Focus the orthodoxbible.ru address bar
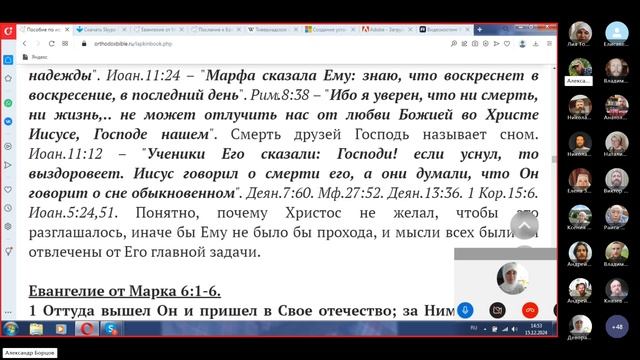The width and height of the screenshot is (640, 360). (133, 44)
